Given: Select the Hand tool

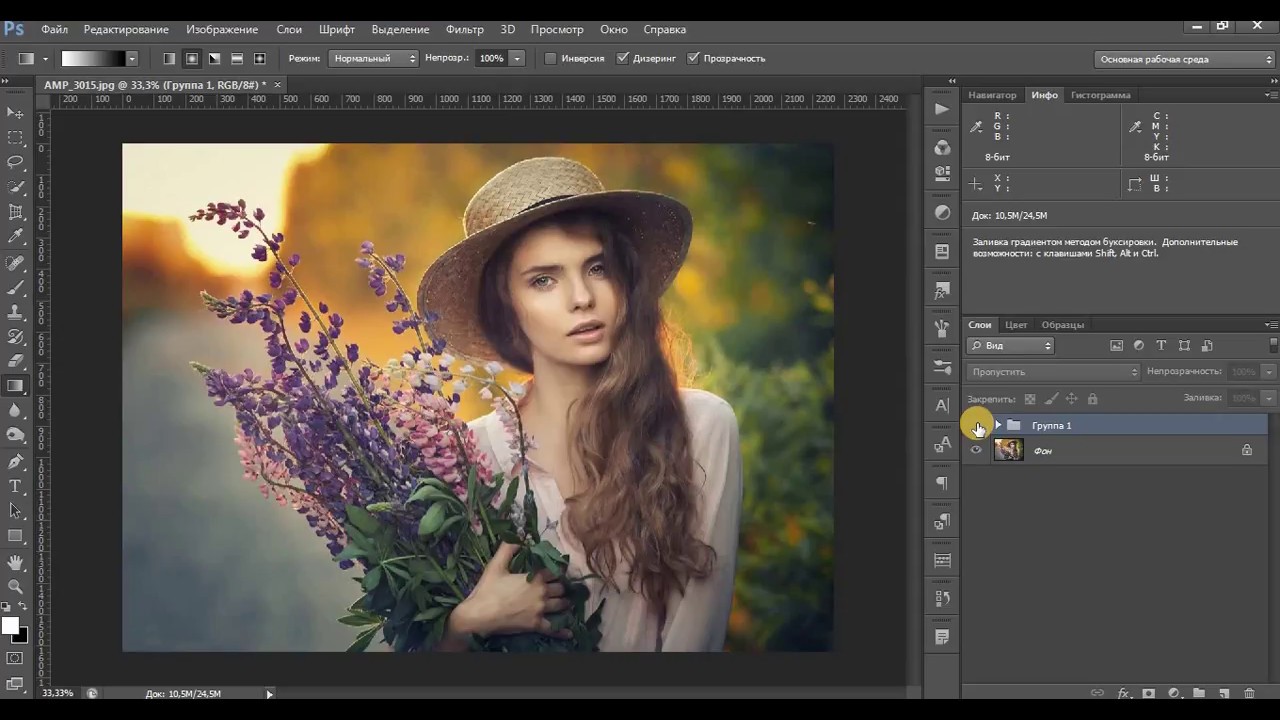Looking at the screenshot, I should click(15, 562).
